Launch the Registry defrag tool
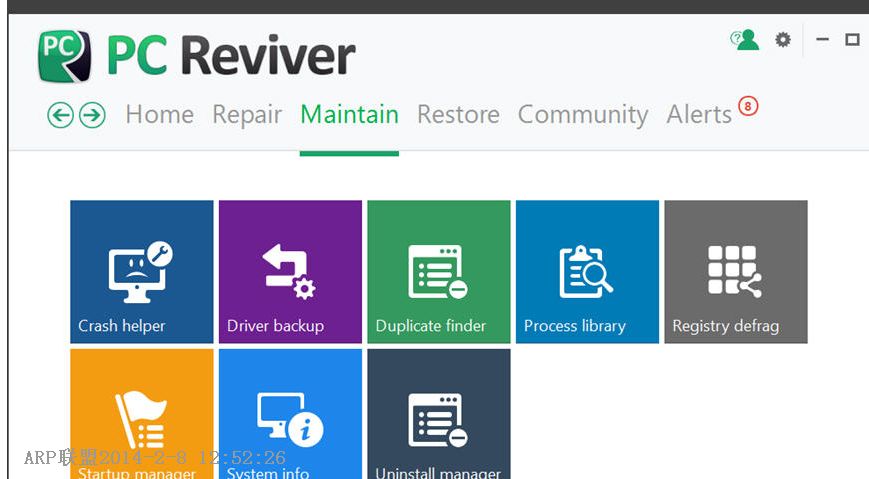 coord(736,272)
